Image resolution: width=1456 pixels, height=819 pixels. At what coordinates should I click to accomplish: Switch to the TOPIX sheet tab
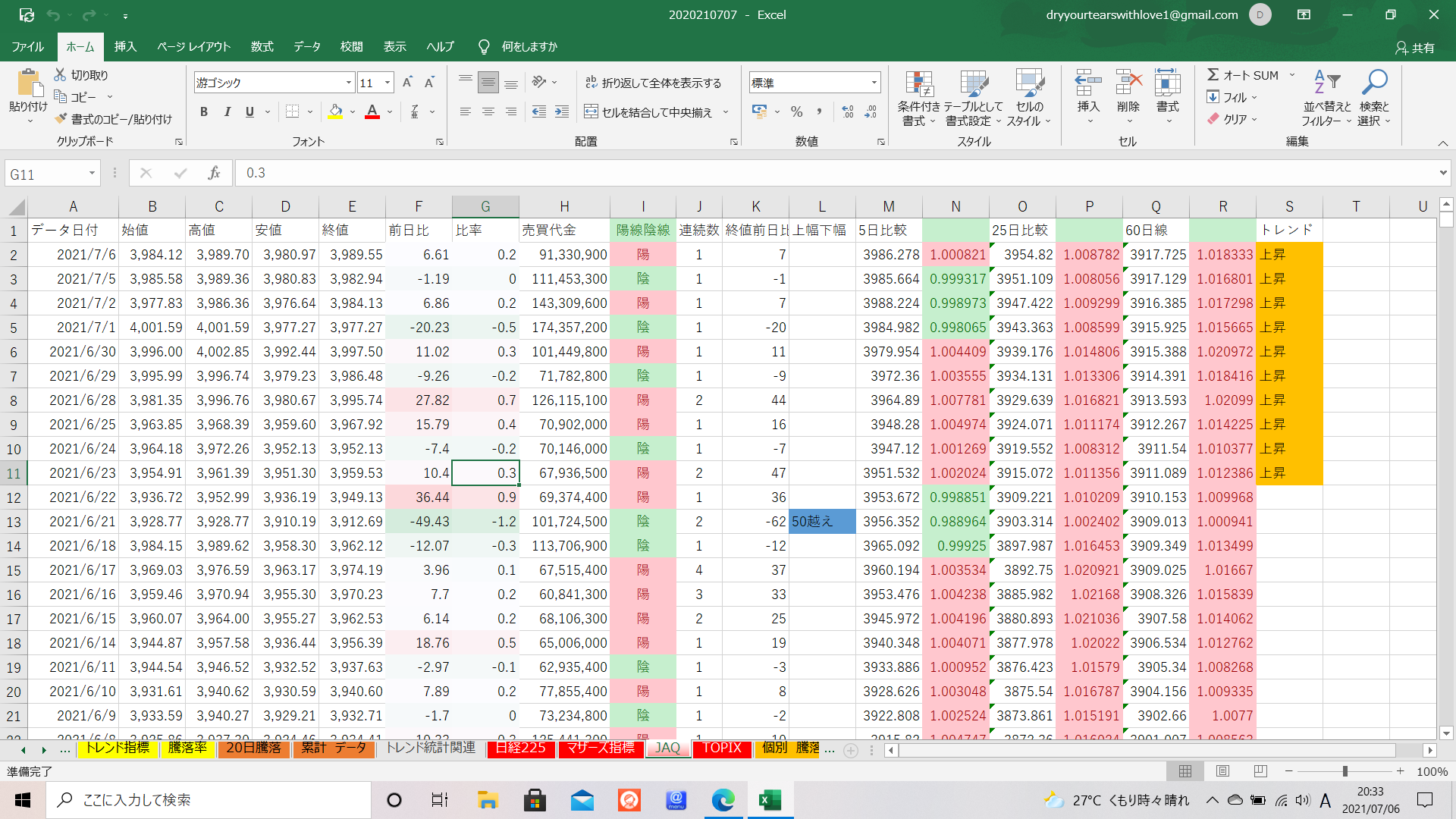pos(721,748)
